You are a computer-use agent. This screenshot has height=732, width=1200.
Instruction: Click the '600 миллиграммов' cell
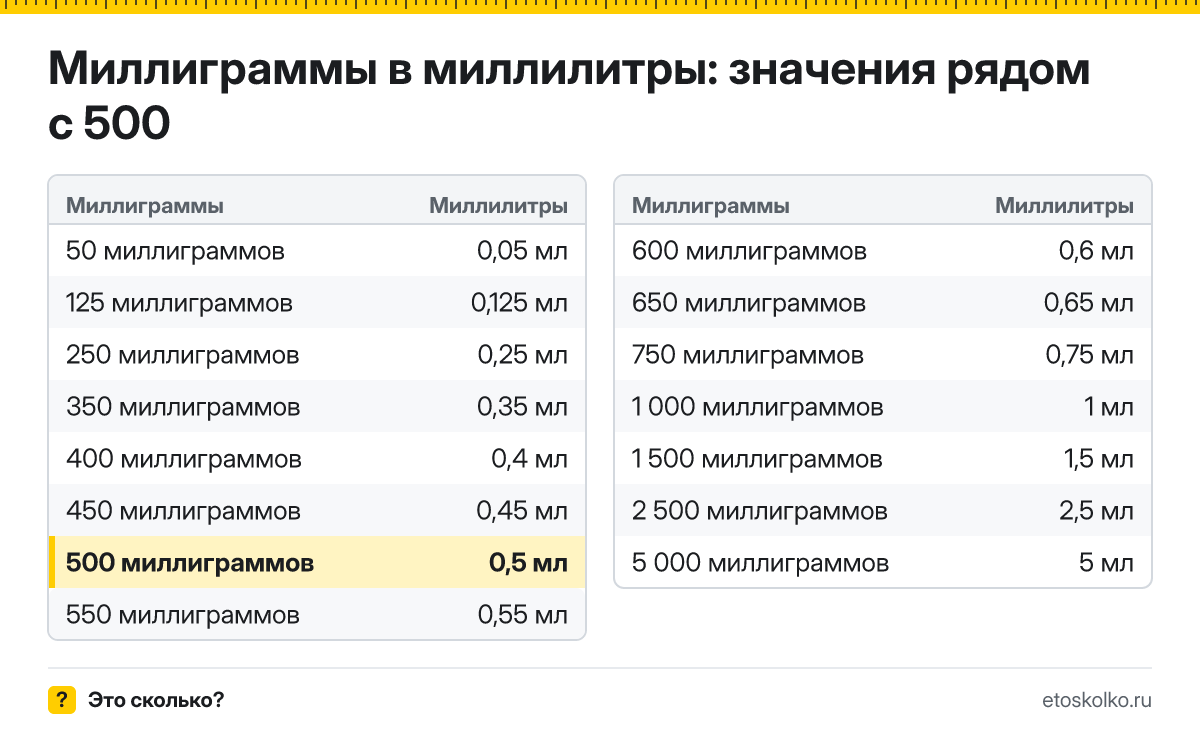(750, 251)
